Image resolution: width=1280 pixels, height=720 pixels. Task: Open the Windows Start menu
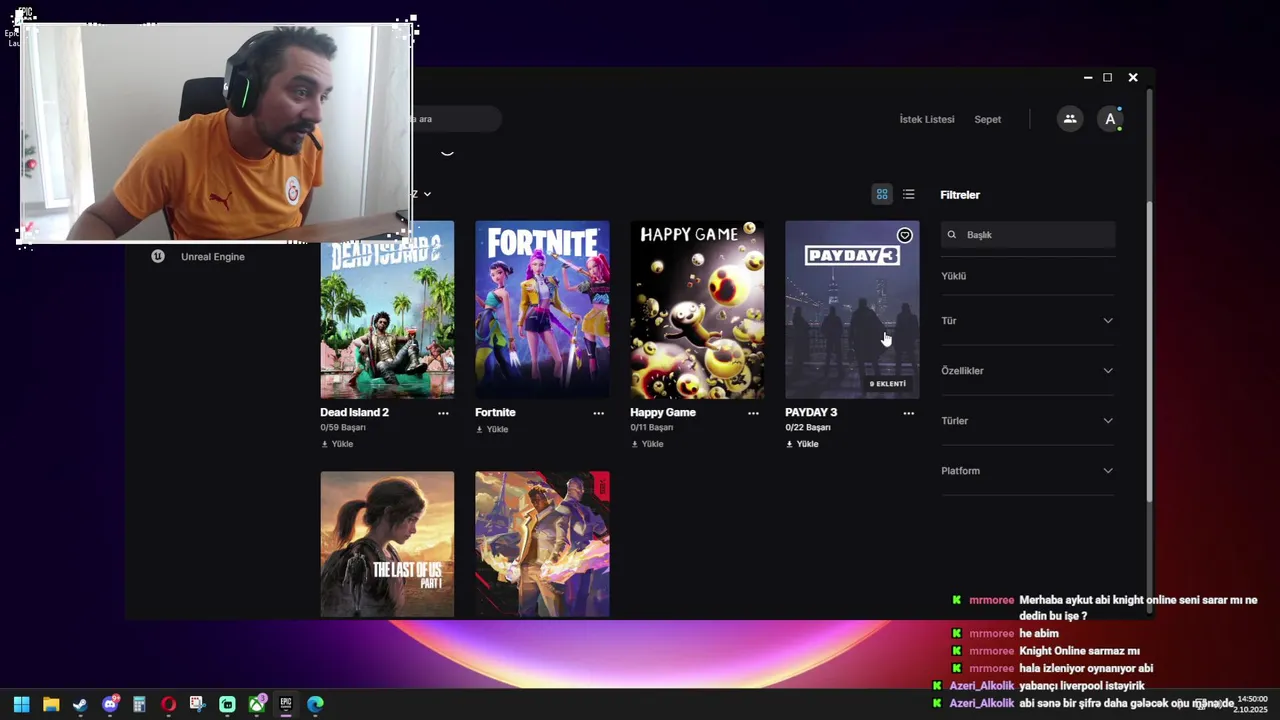[22, 704]
